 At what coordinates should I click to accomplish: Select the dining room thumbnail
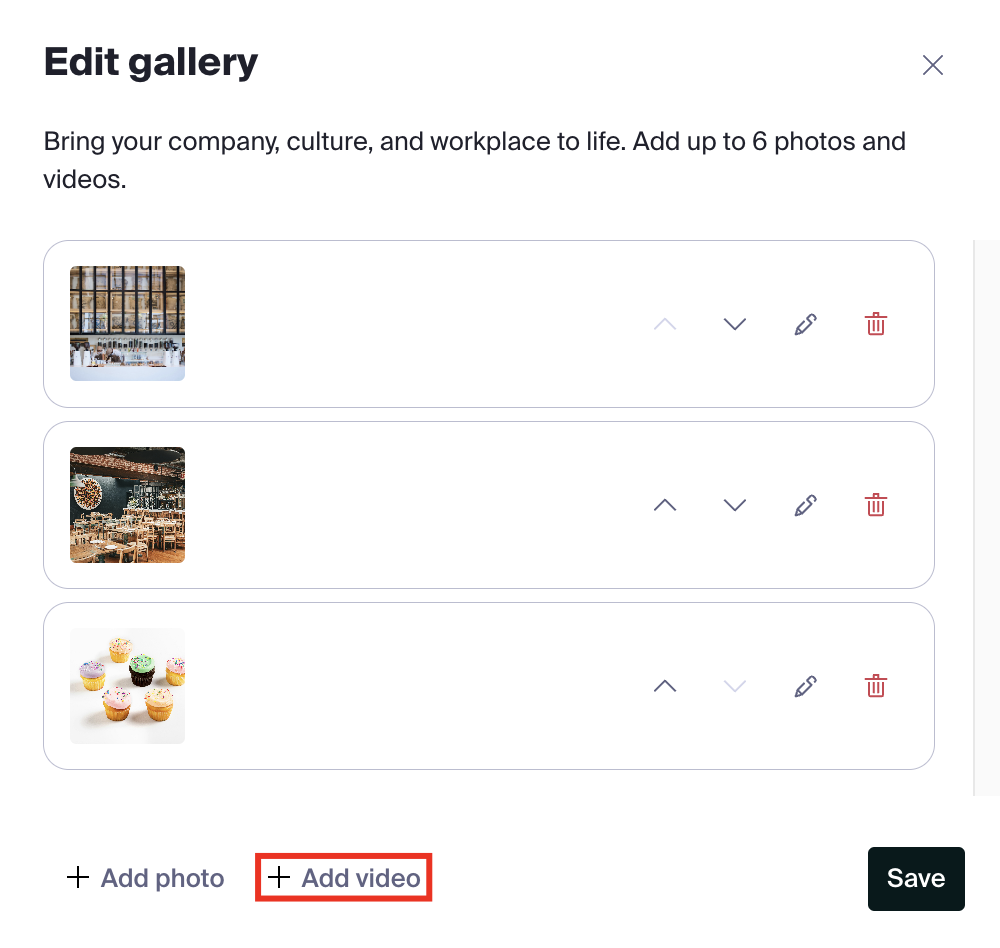(x=128, y=505)
